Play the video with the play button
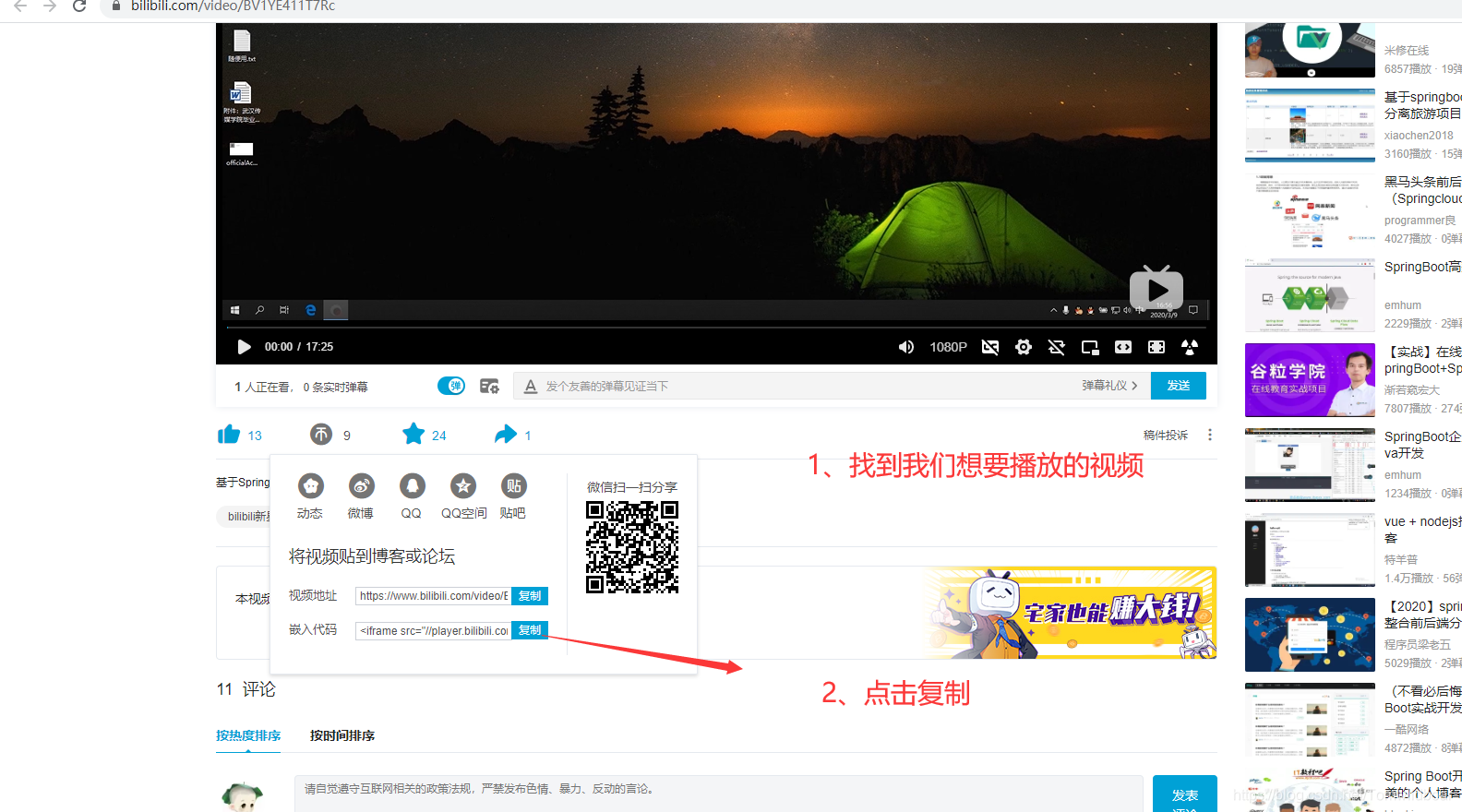Screen dimensions: 1462x812 tap(244, 347)
